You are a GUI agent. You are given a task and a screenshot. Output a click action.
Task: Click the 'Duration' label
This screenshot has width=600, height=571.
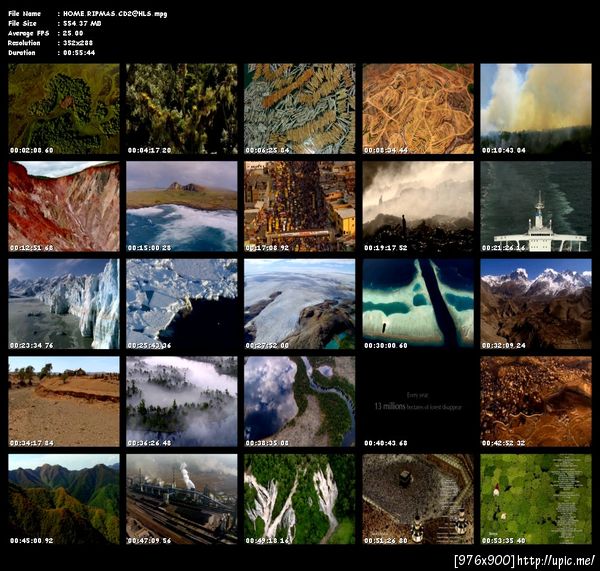tap(22, 53)
